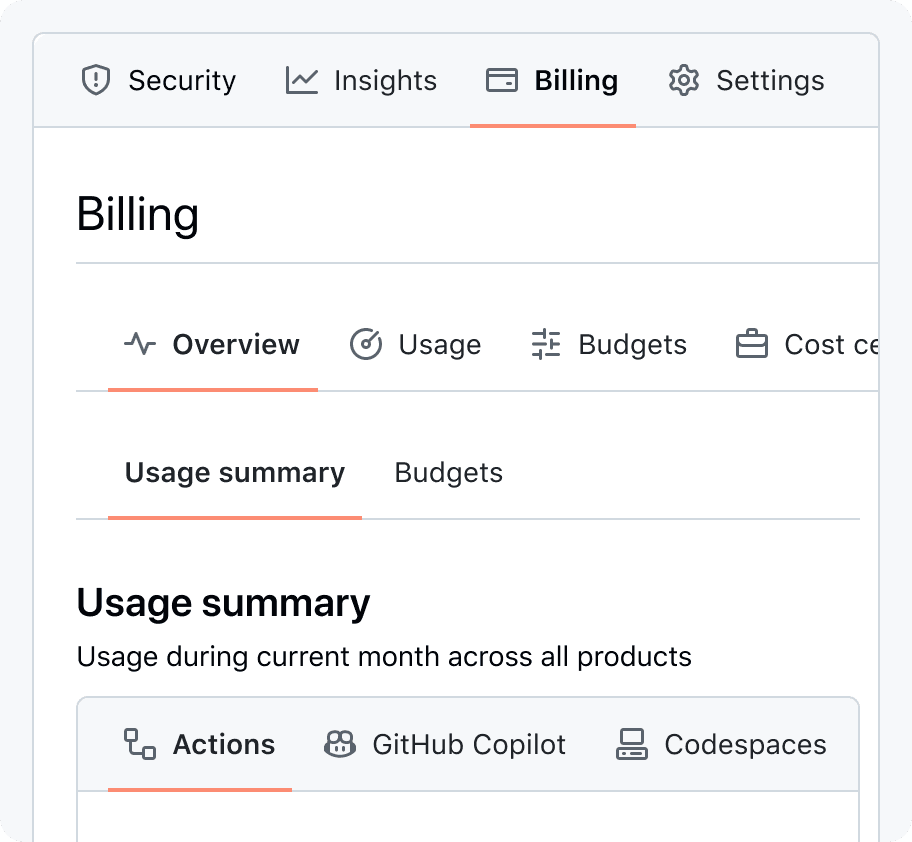Click the Copilot icon next to GitHub Copilot
This screenshot has height=842, width=912.
coord(340,744)
